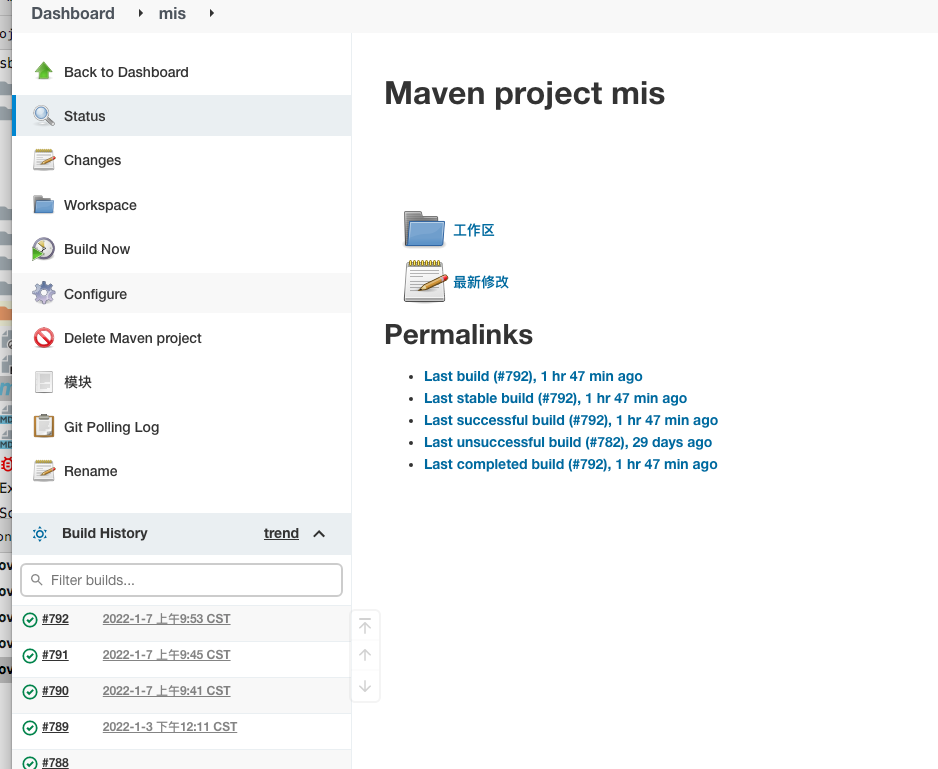Viewport: 938px width, 769px height.
Task: Open Last completed build (#792) permalink
Action: pyautogui.click(x=571, y=464)
